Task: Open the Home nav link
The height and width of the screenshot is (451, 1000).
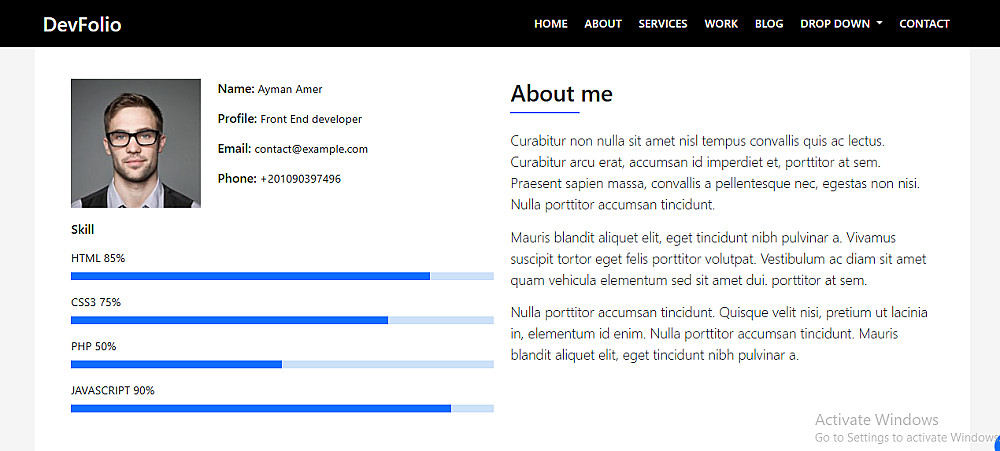Action: 551,24
